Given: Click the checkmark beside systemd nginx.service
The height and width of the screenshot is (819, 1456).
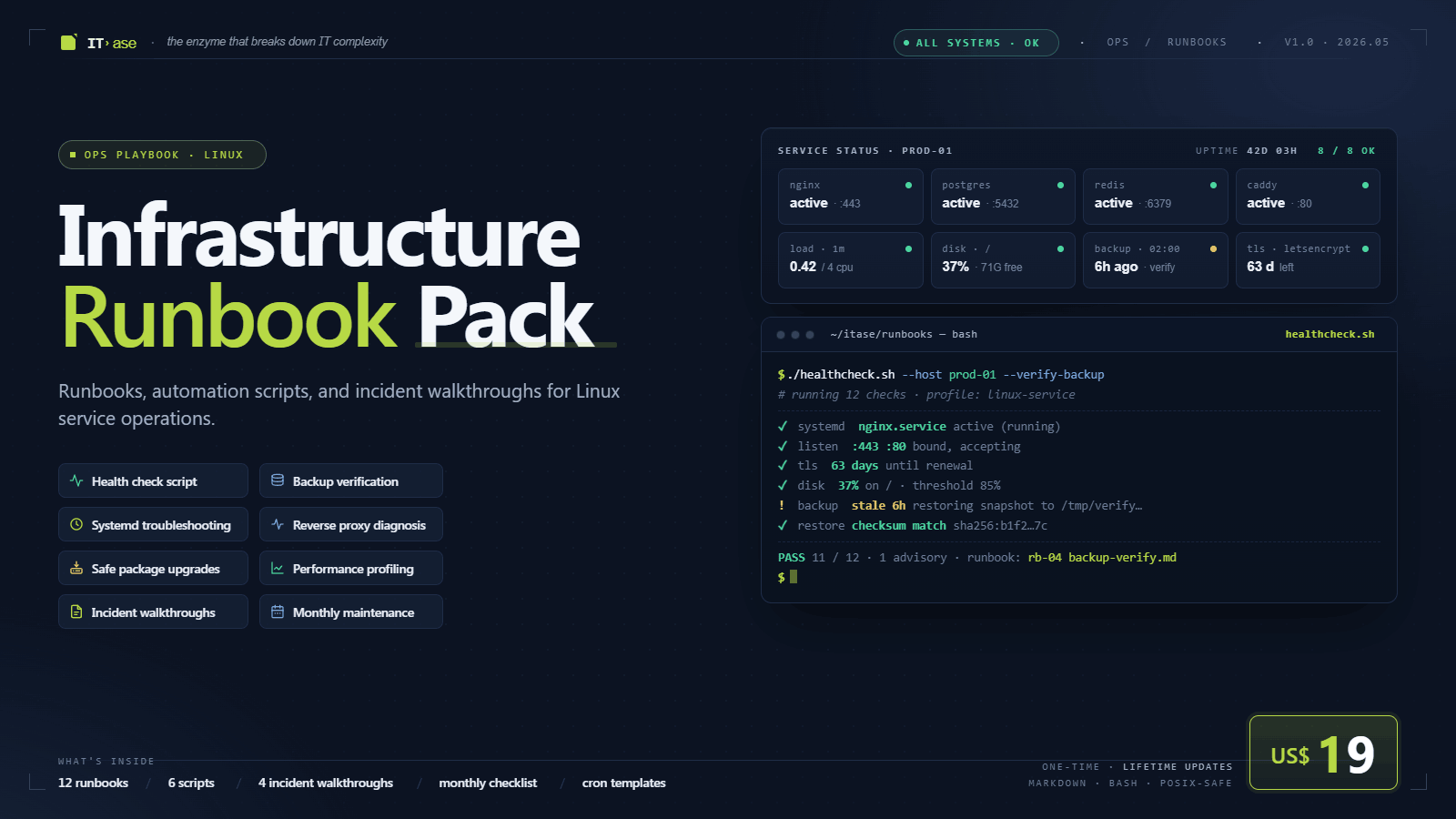Looking at the screenshot, I should click(x=783, y=426).
